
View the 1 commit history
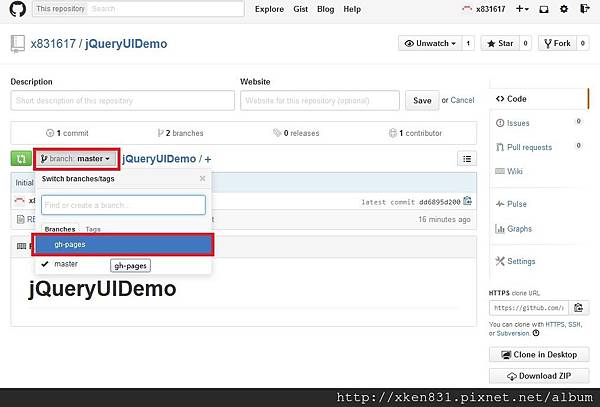[67, 133]
